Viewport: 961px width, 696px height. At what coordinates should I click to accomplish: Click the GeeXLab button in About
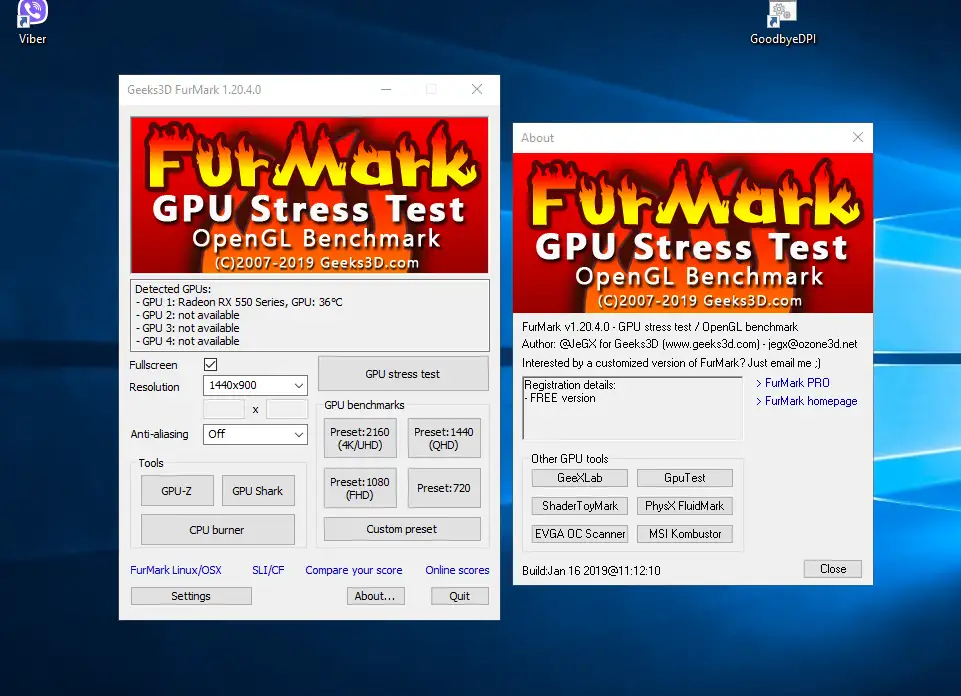click(x=580, y=478)
